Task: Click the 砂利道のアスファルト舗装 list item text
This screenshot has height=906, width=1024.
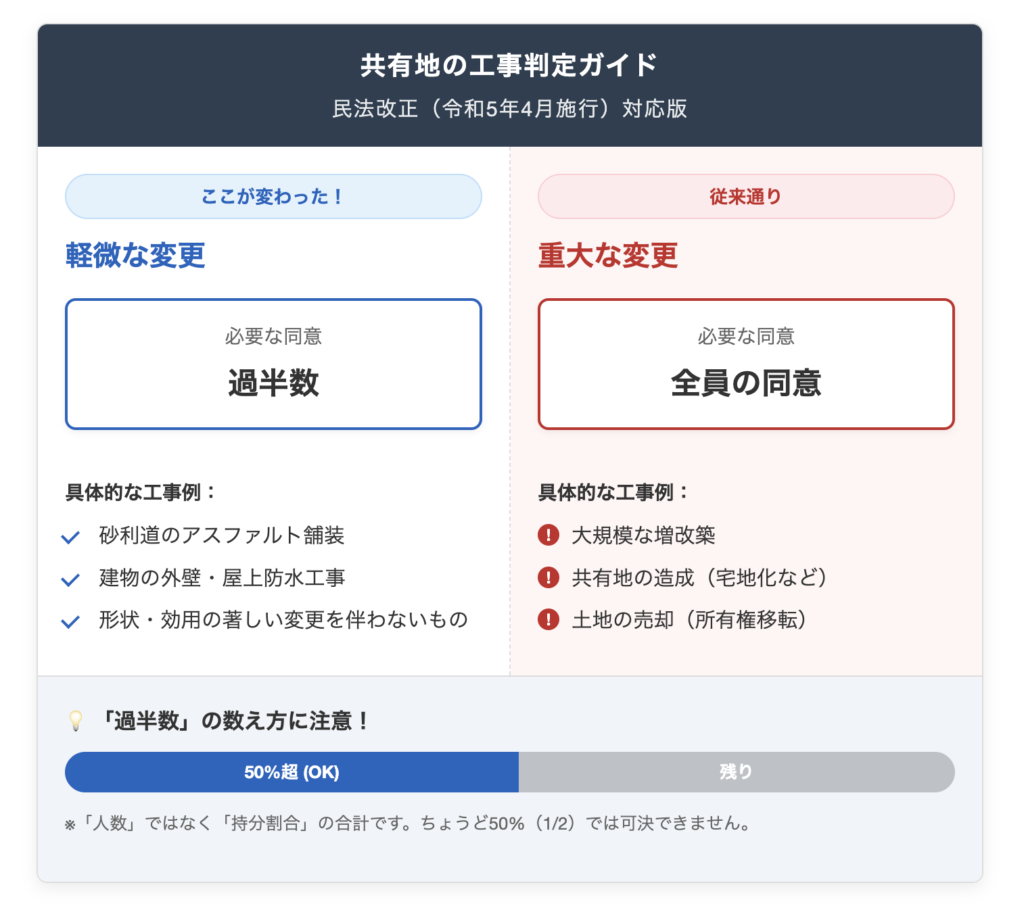Action: point(221,536)
